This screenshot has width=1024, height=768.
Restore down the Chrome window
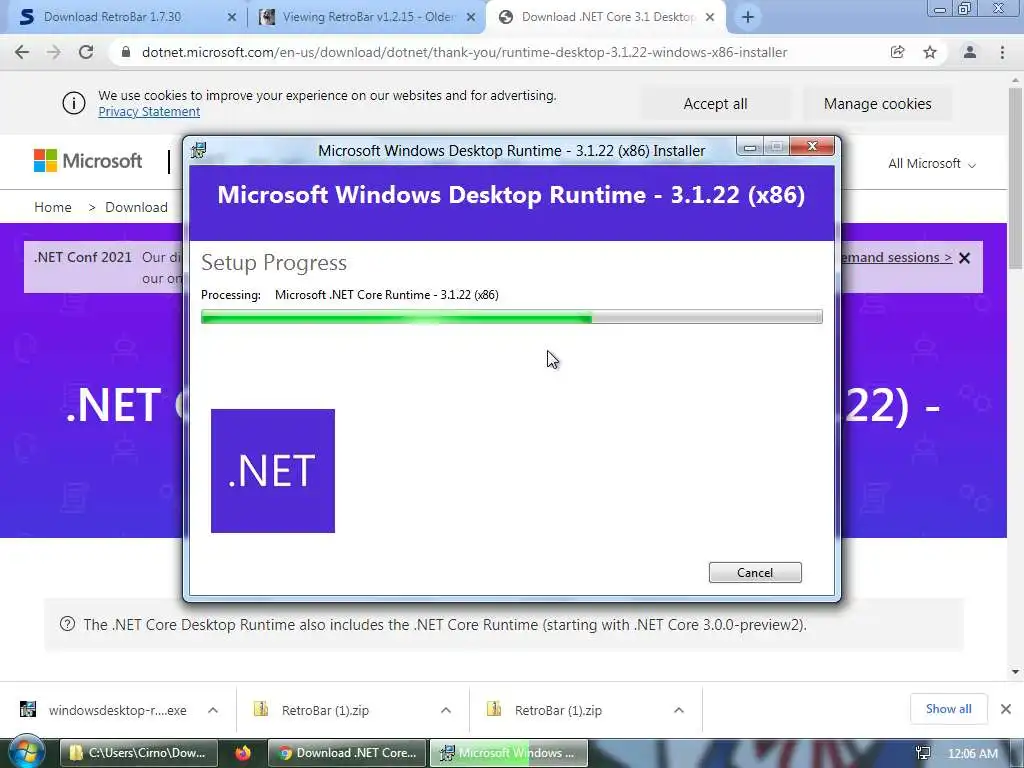click(x=965, y=9)
